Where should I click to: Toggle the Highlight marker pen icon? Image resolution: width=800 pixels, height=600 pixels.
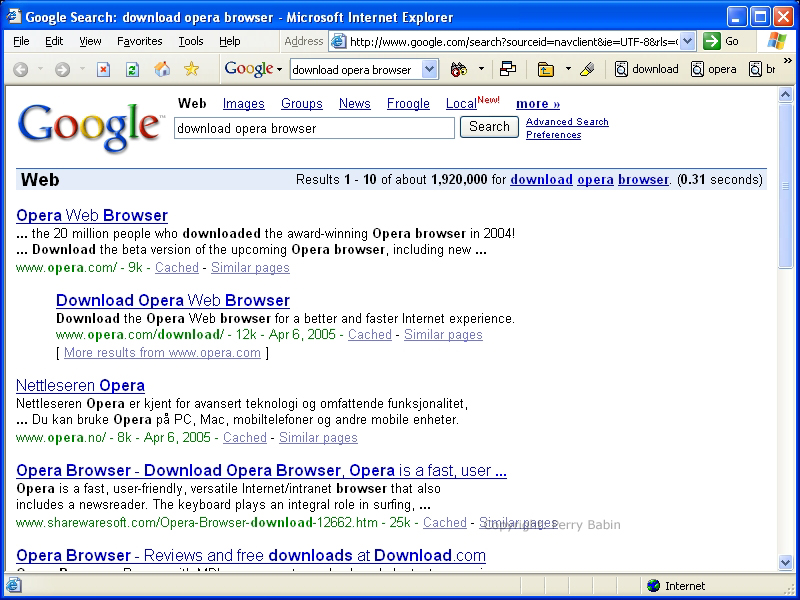click(x=587, y=69)
